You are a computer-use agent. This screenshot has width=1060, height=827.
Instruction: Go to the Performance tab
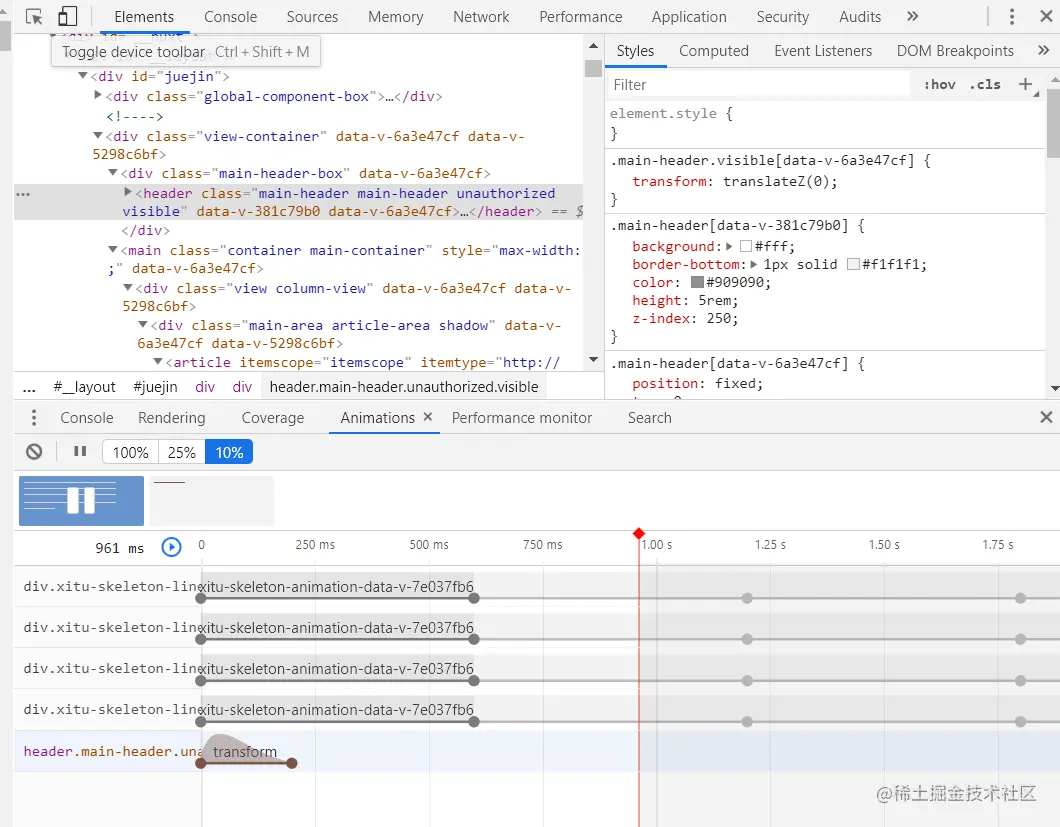pos(581,17)
